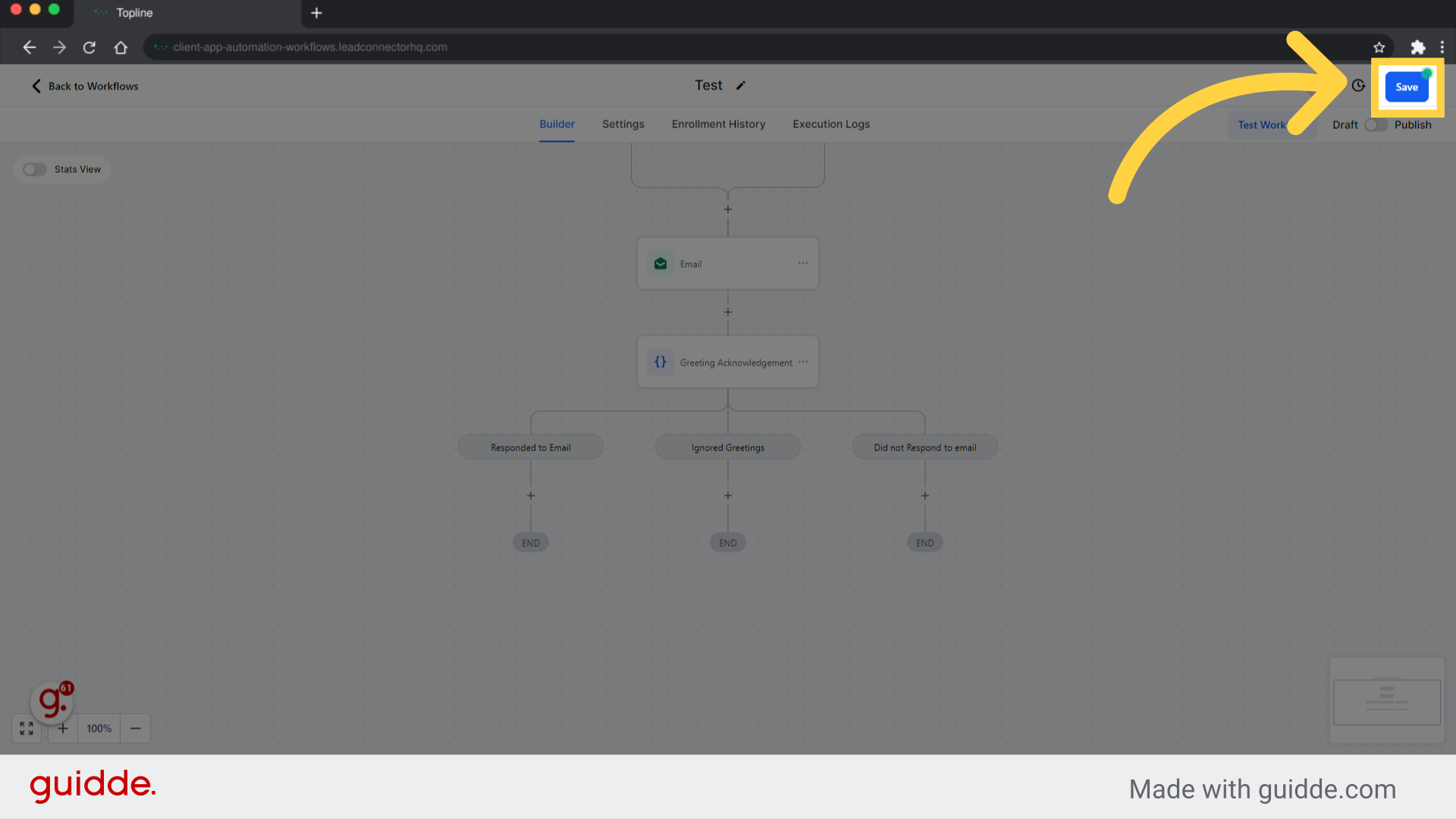Open the Settings tab
This screenshot has height=819, width=1456.
[x=623, y=124]
